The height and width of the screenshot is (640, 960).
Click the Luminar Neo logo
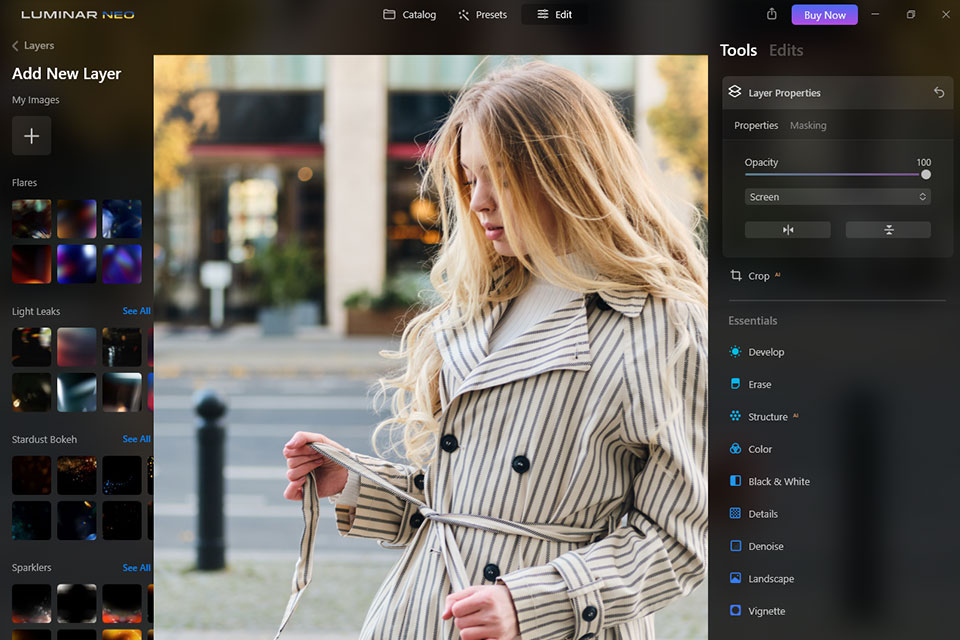click(78, 15)
